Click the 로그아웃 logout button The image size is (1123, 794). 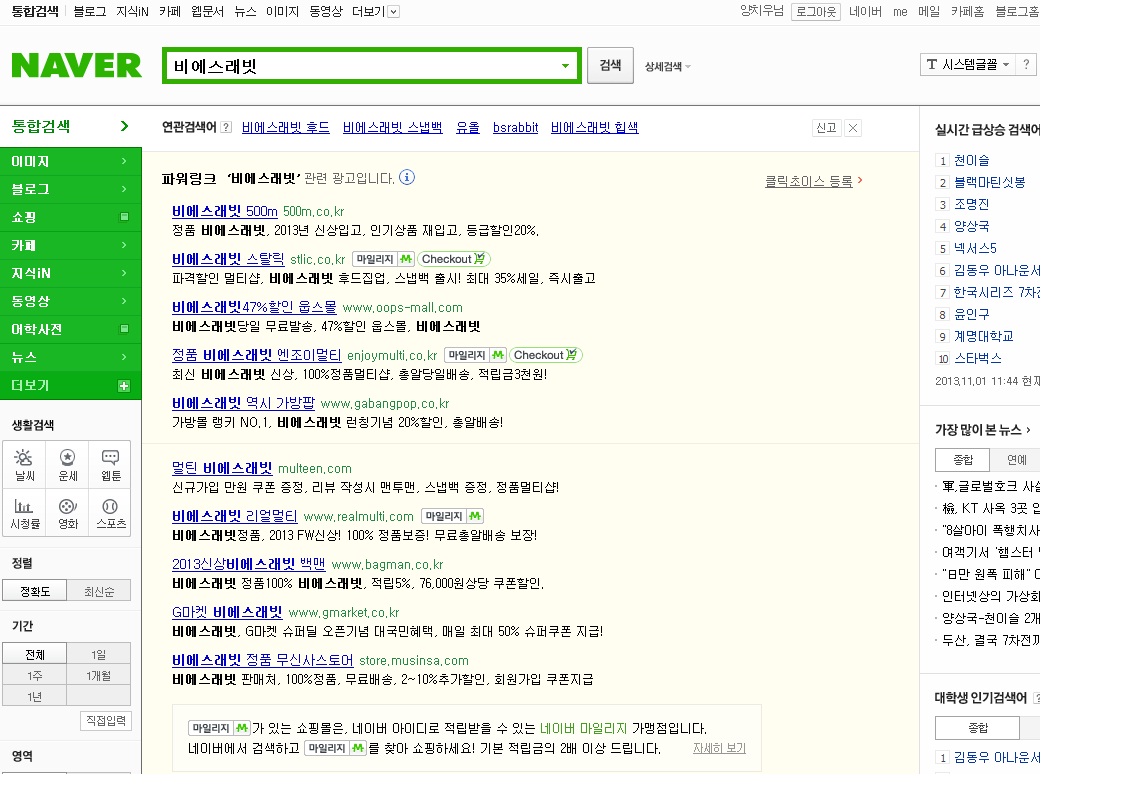(x=816, y=11)
